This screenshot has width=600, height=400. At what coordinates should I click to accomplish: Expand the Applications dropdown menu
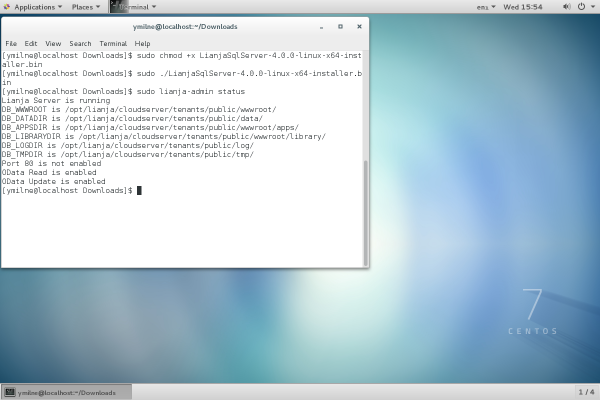click(34, 6)
